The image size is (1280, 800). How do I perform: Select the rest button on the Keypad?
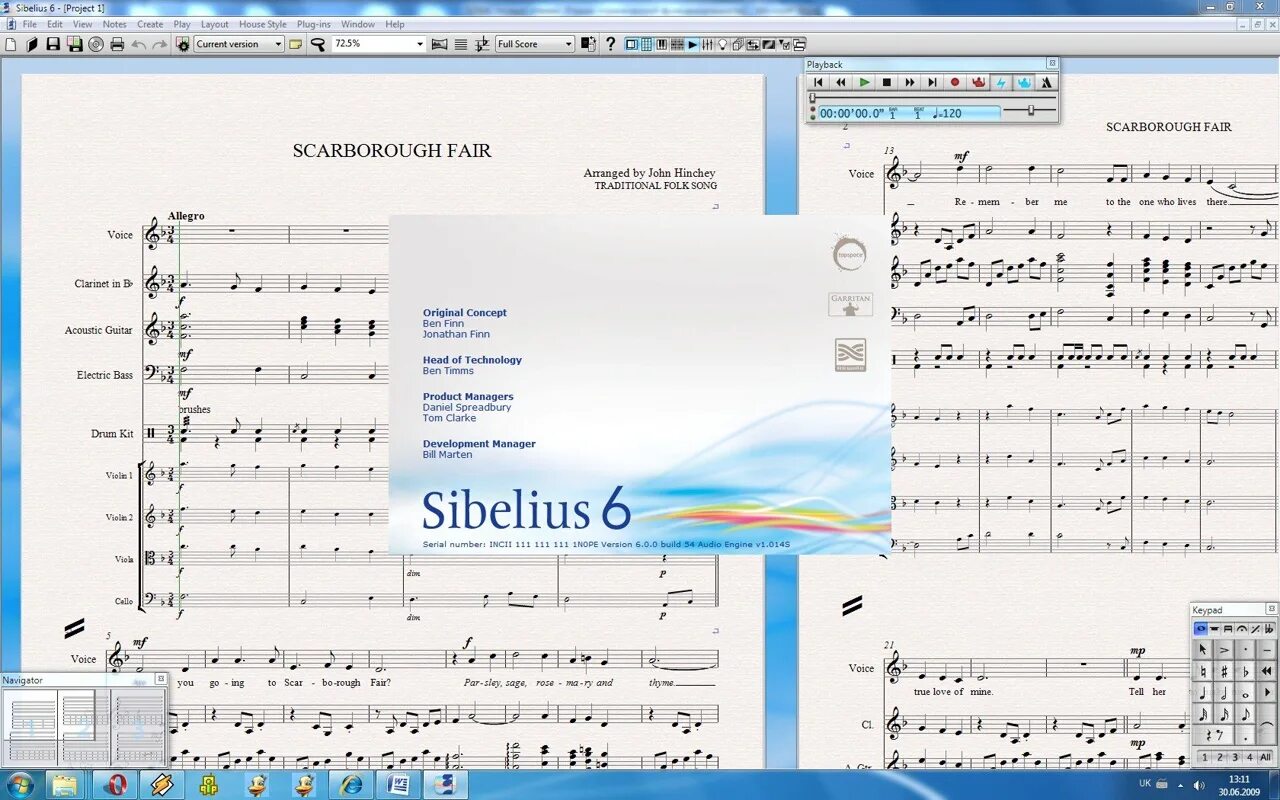click(x=1214, y=735)
